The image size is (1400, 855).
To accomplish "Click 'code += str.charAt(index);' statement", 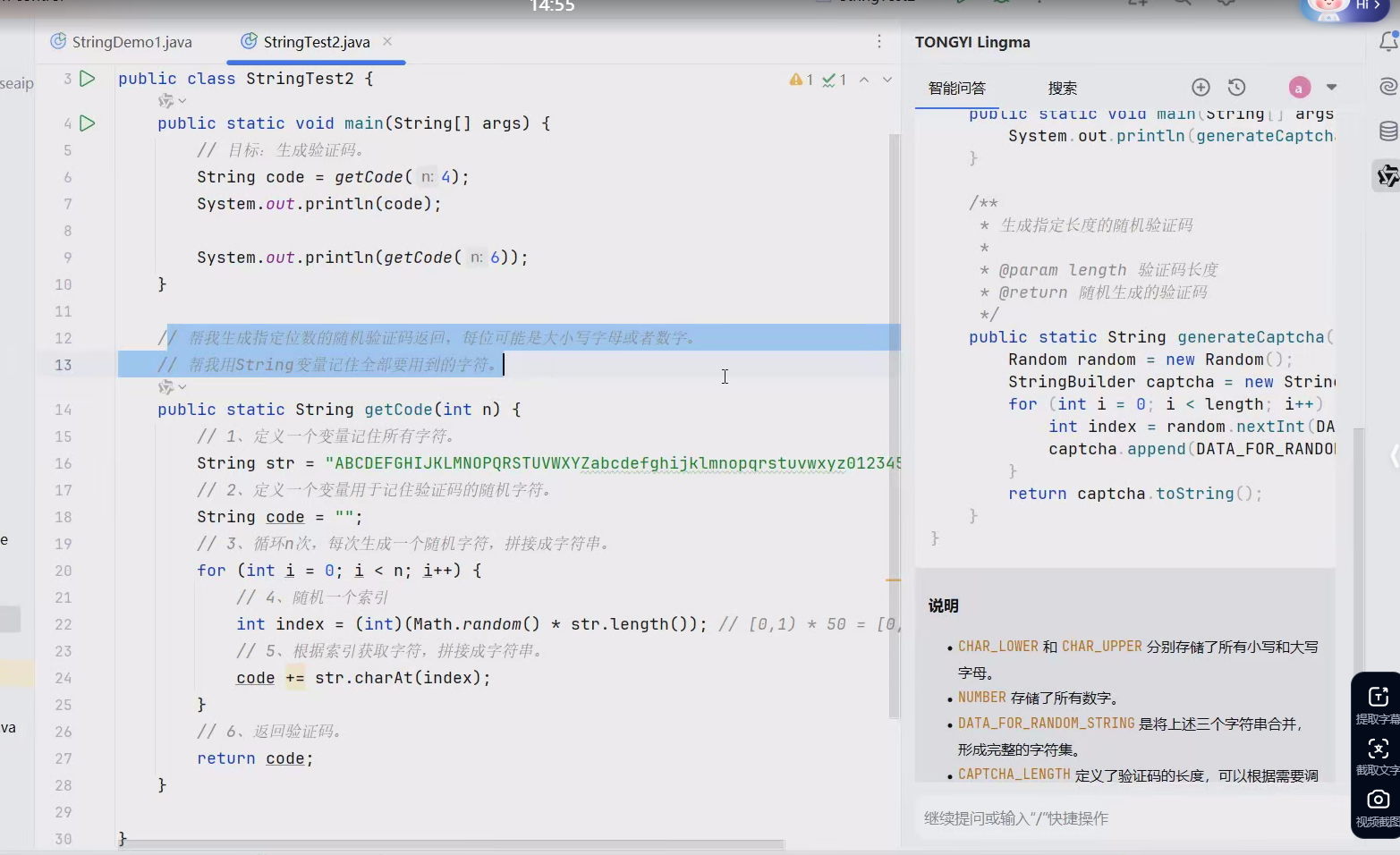I will coord(363,678).
